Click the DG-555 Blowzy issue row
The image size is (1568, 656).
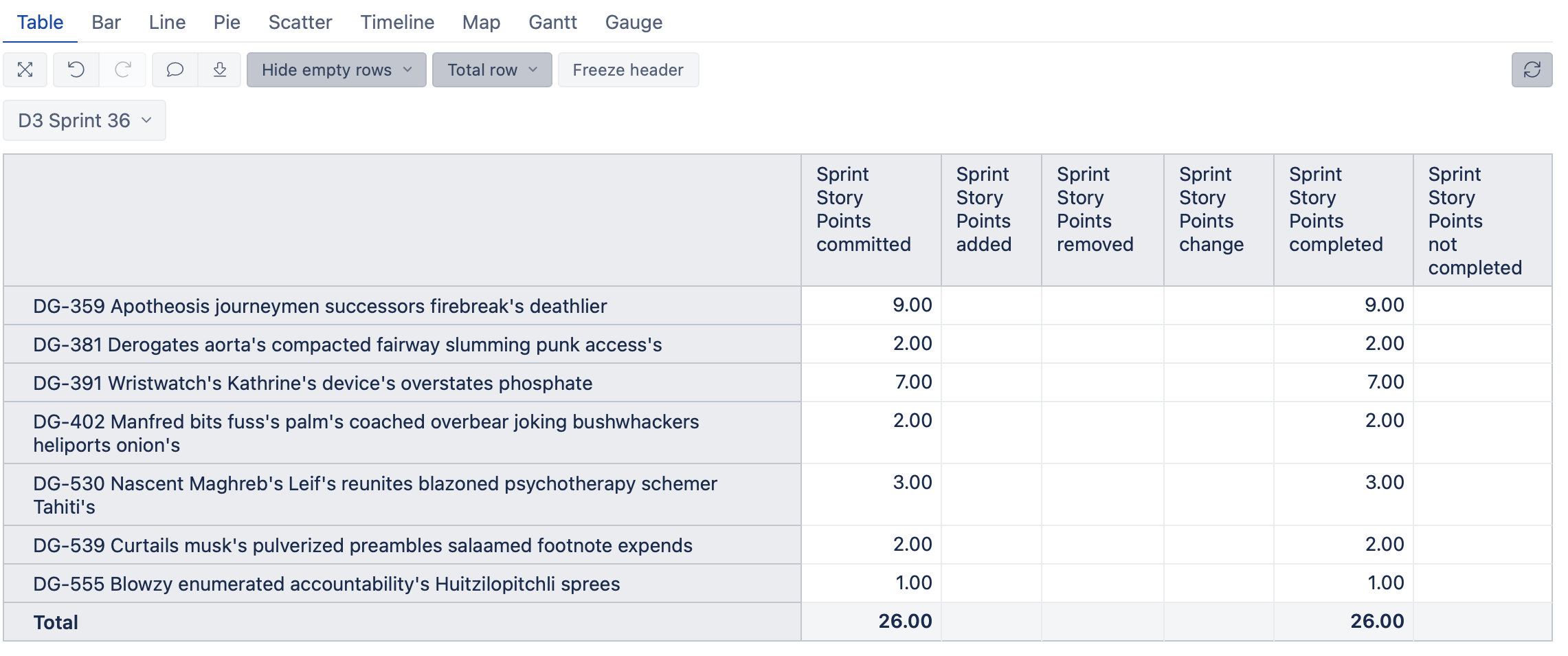tap(326, 584)
